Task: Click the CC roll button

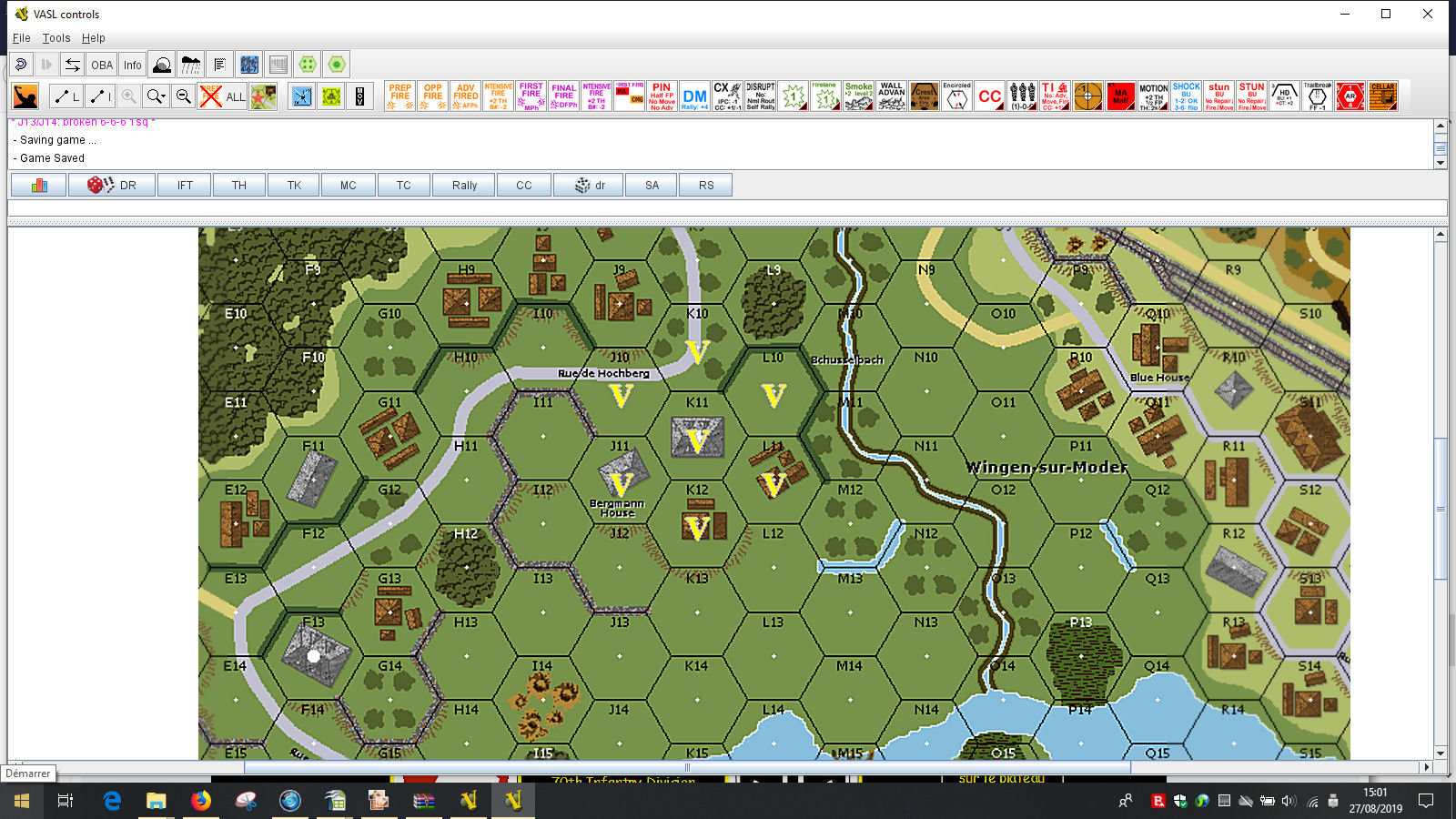Action: pyautogui.click(x=524, y=186)
